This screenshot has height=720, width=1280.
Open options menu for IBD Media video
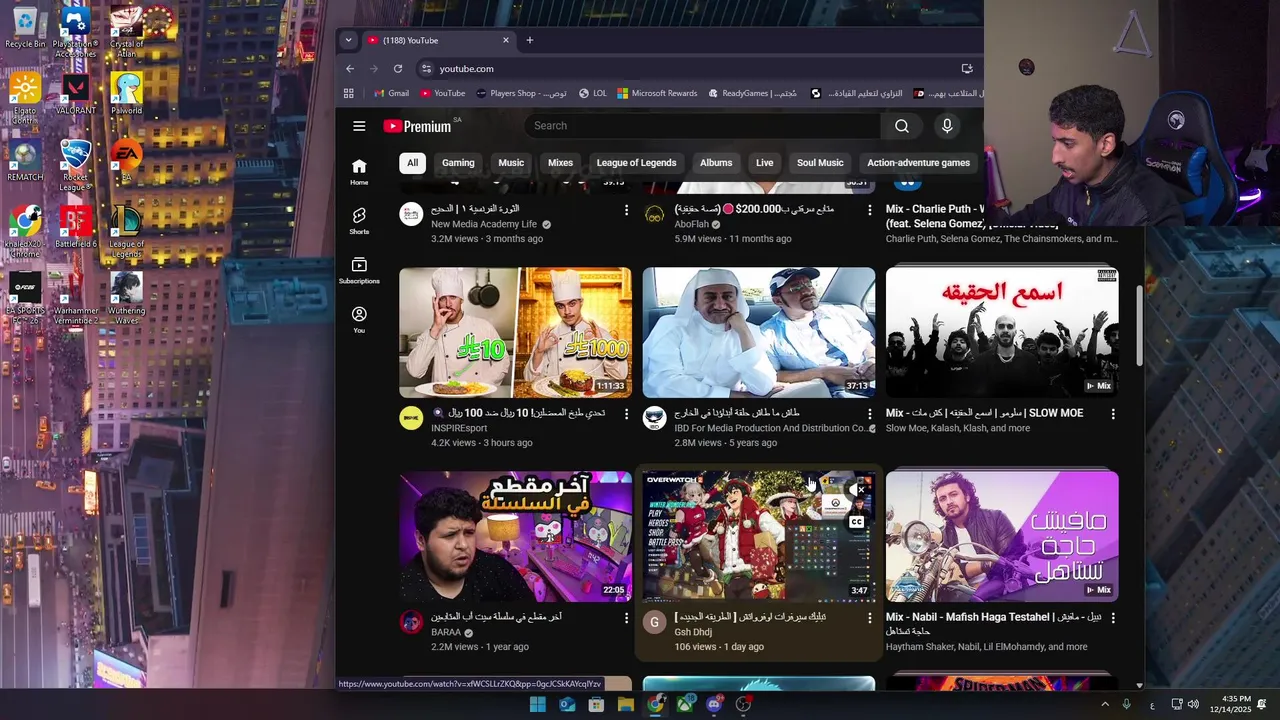pyautogui.click(x=869, y=414)
